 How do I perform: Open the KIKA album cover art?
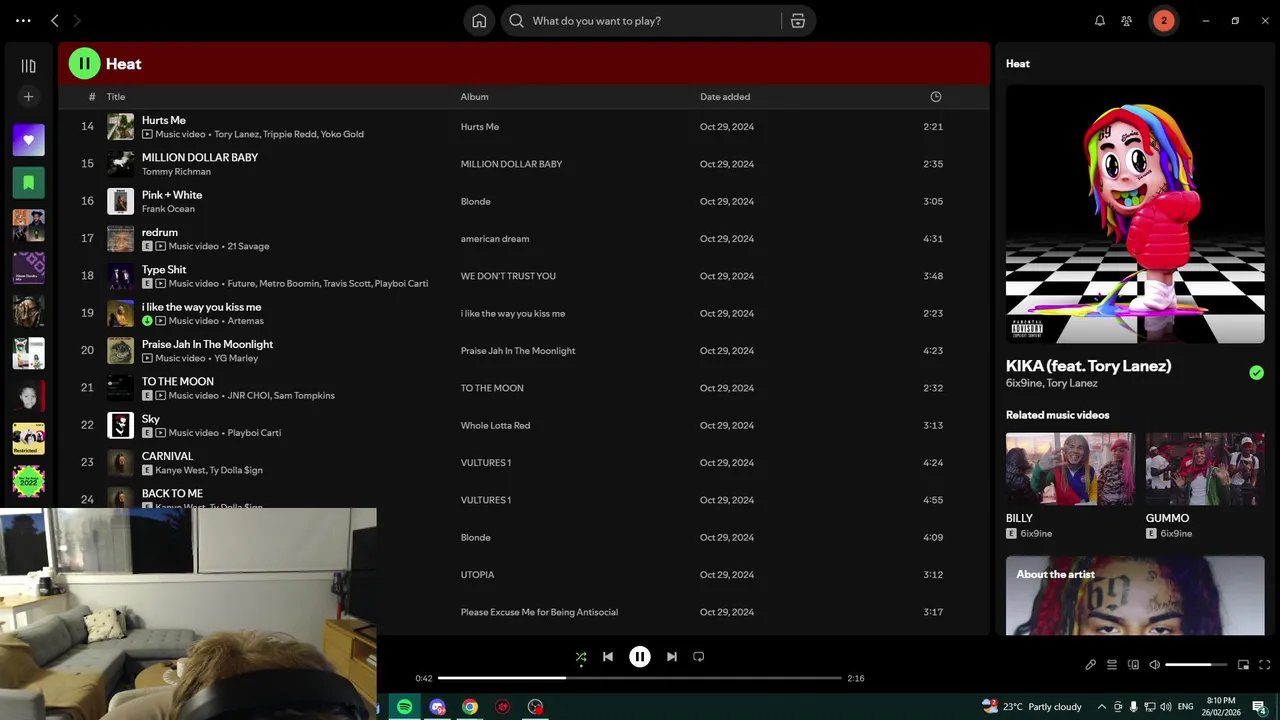click(x=1135, y=214)
